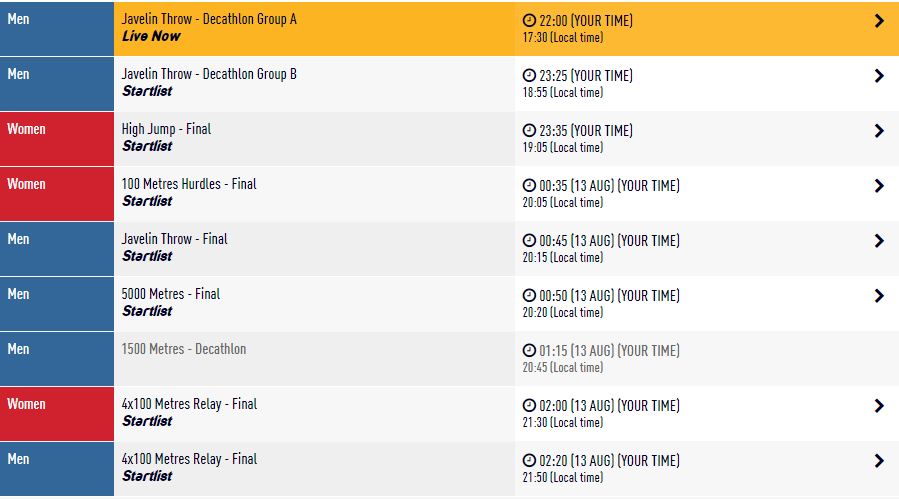
Task: Click the 100 Metres Hurdles Final chevron arrow
Action: coord(879,186)
